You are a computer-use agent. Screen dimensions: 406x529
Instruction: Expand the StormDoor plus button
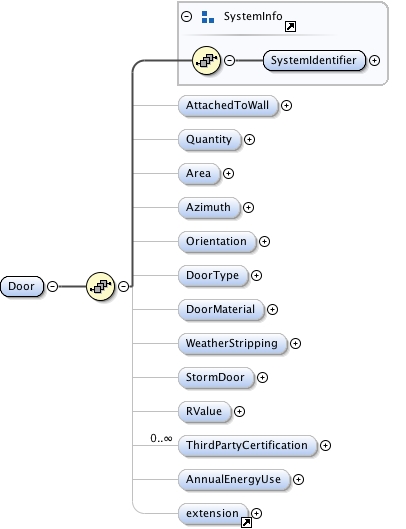click(x=263, y=377)
